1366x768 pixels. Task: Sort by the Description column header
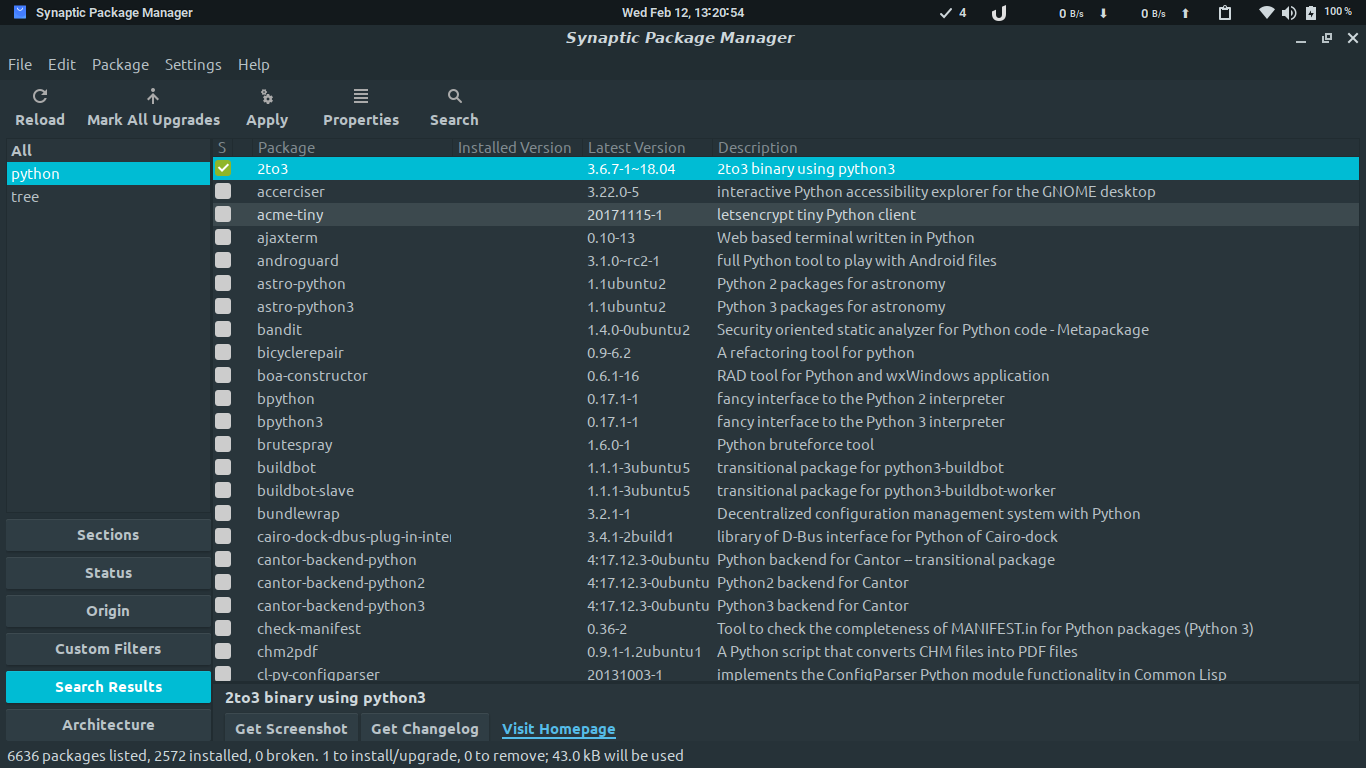(758, 148)
